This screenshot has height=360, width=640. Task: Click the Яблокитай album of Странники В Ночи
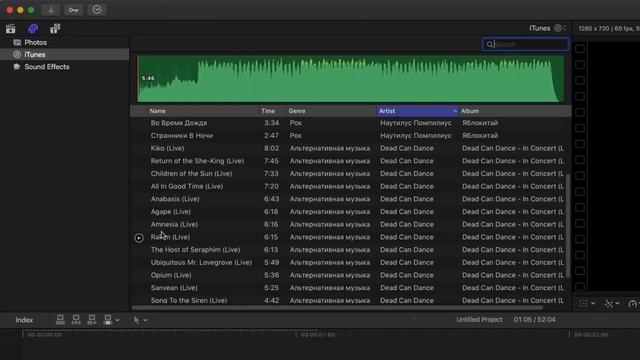tap(480, 136)
